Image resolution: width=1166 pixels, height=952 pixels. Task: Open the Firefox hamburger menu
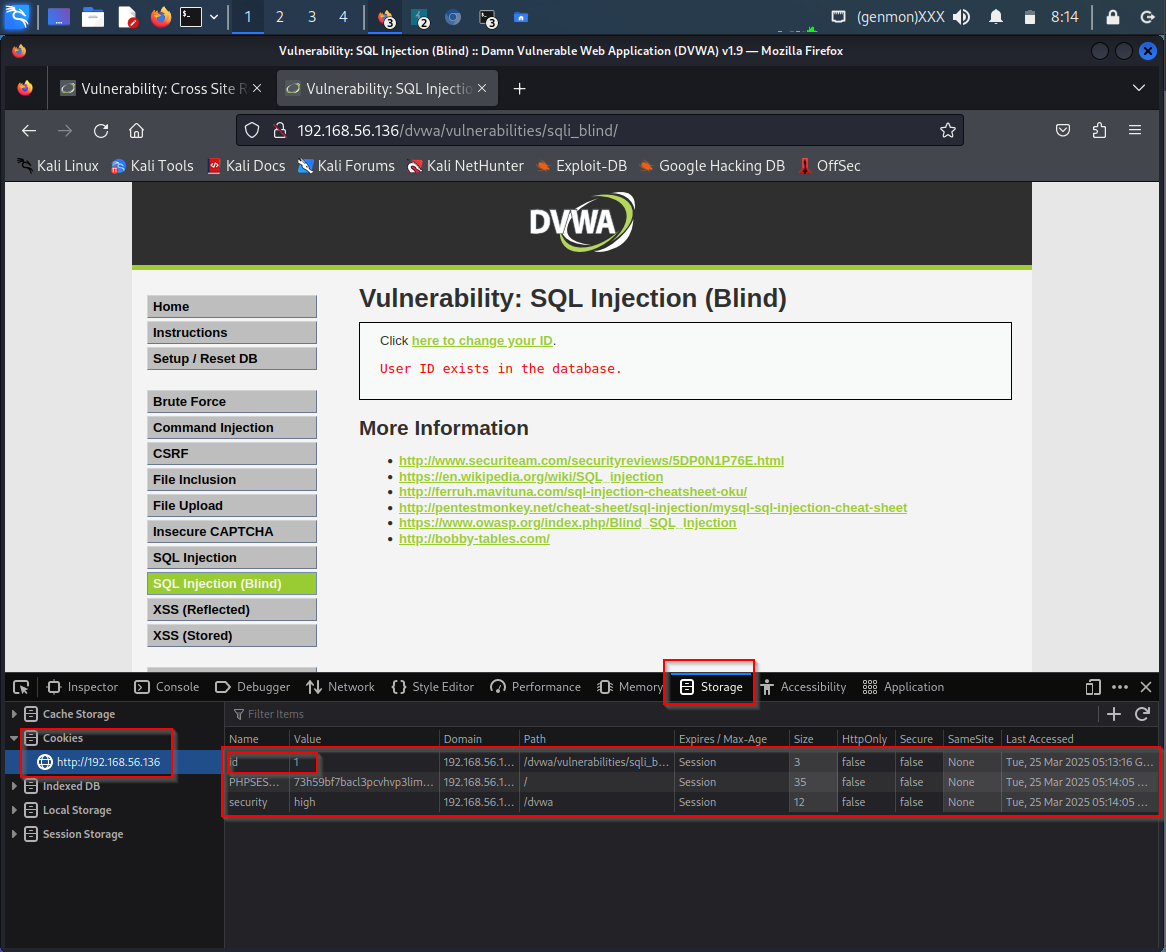click(x=1135, y=131)
